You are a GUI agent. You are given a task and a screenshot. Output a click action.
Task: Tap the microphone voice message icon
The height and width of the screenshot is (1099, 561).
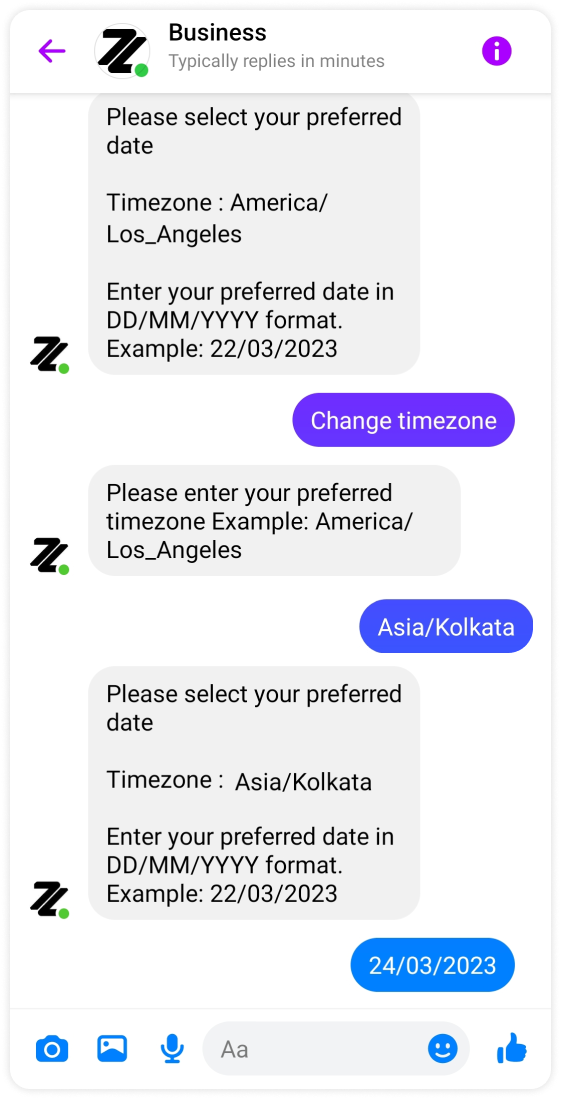pyautogui.click(x=172, y=1049)
